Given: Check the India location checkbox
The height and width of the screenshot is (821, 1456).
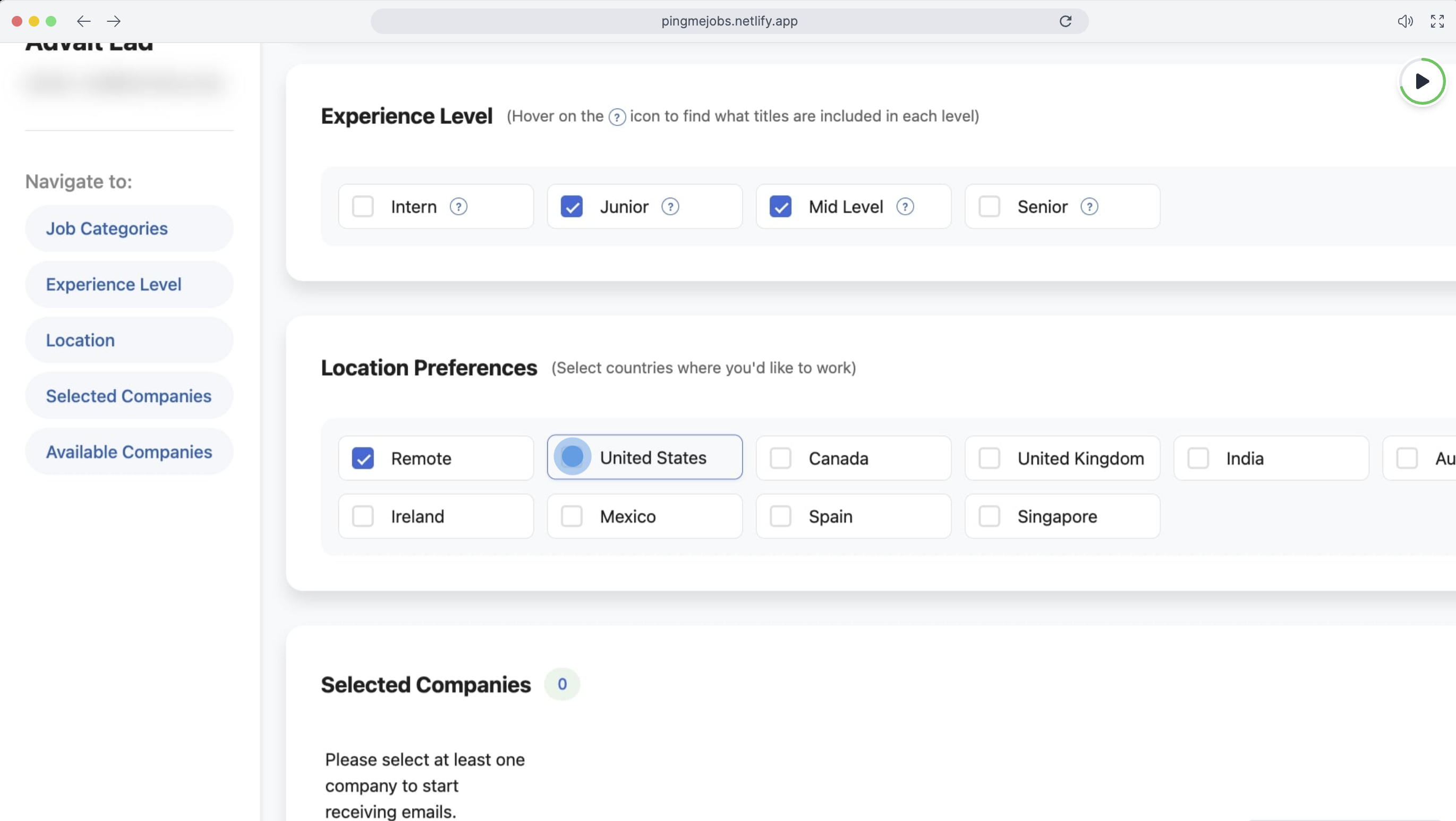Looking at the screenshot, I should pyautogui.click(x=1198, y=459).
